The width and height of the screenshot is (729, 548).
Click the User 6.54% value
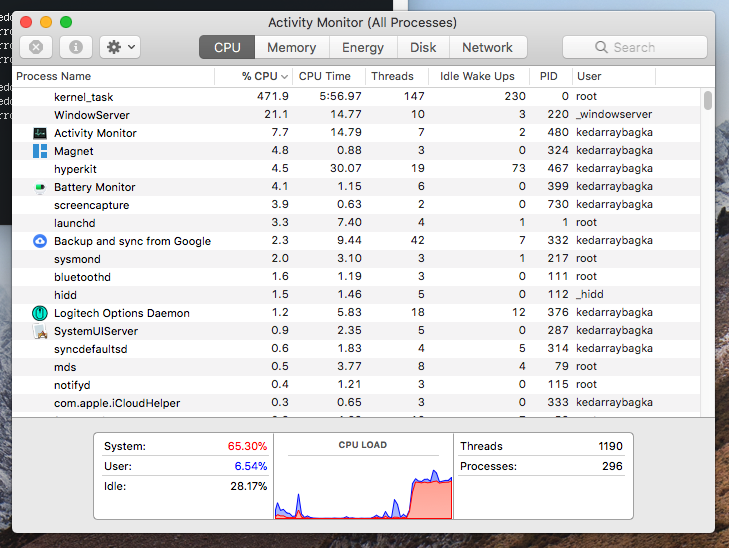click(251, 466)
